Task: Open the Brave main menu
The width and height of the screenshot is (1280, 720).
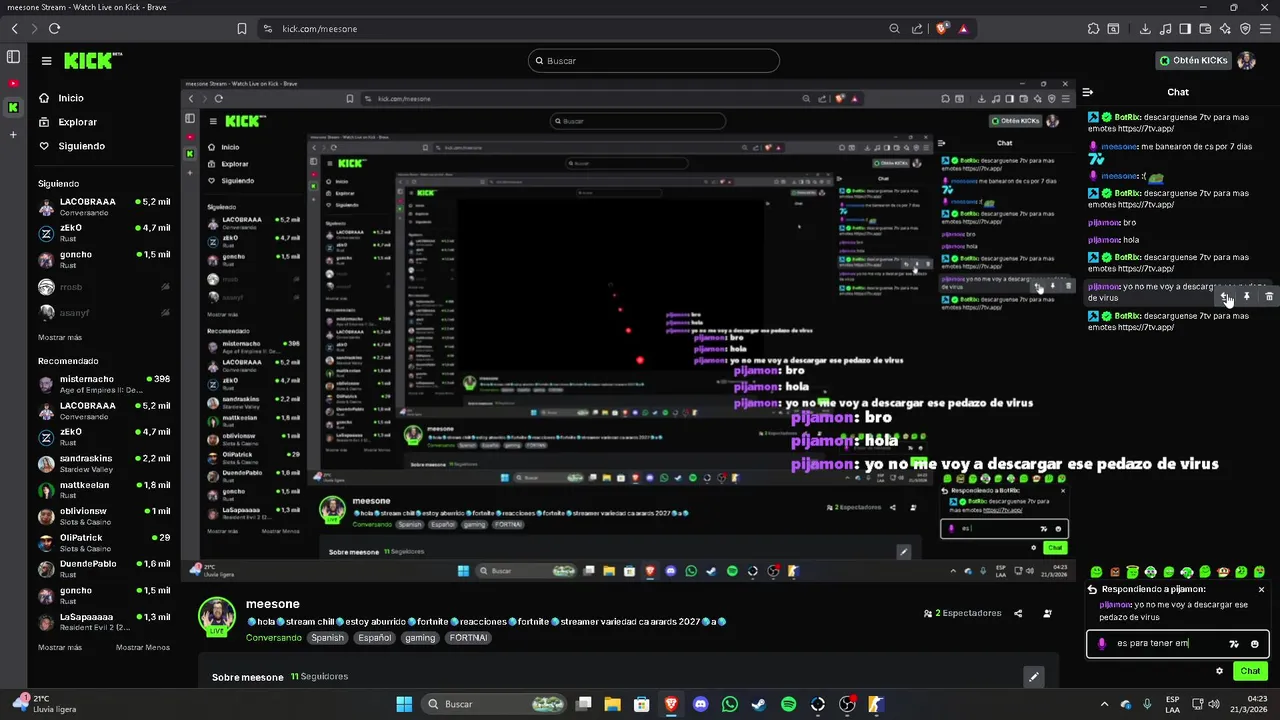Action: point(1266,29)
